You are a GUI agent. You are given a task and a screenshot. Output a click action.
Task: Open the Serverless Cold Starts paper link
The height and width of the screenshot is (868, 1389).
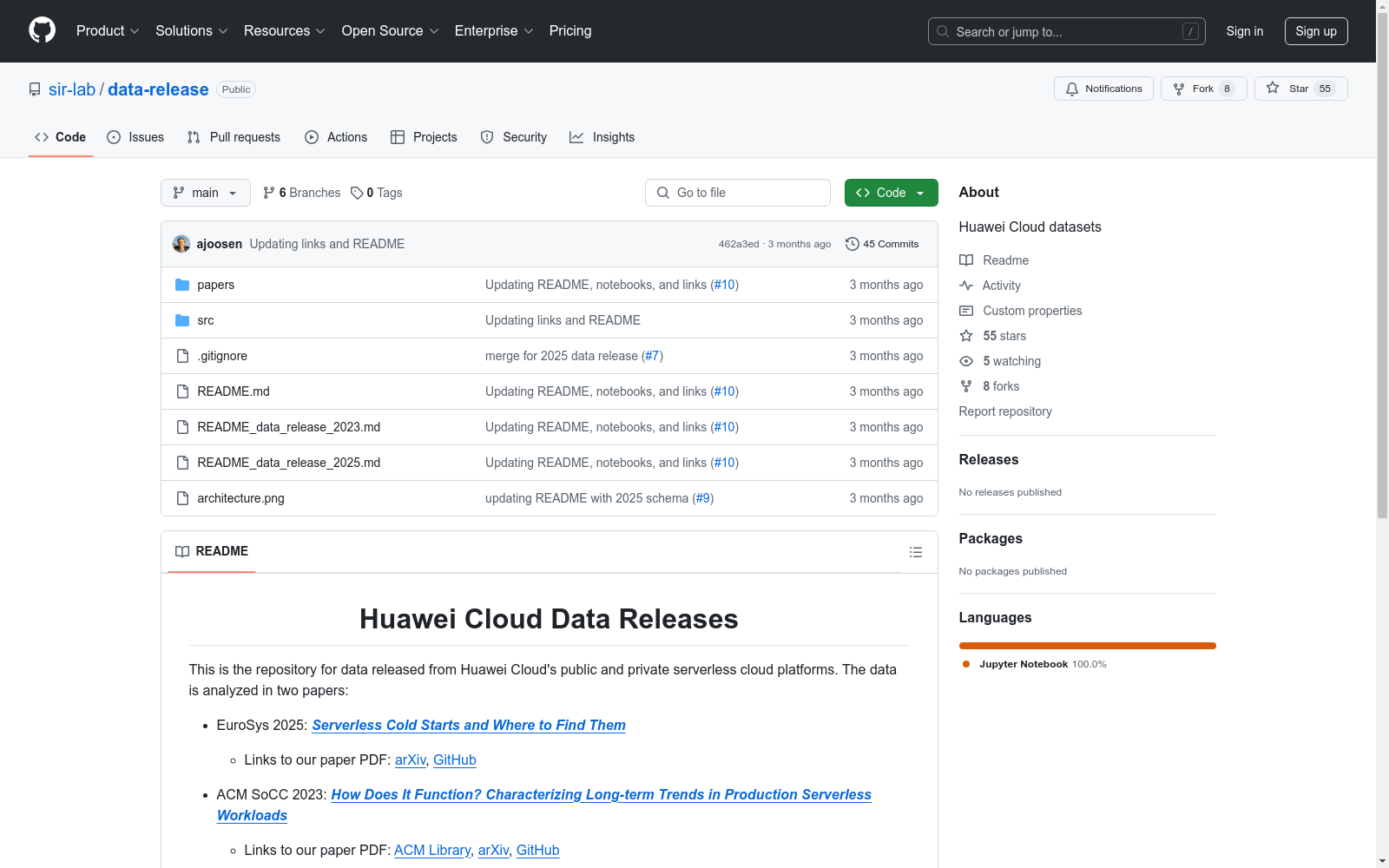pyautogui.click(x=469, y=725)
